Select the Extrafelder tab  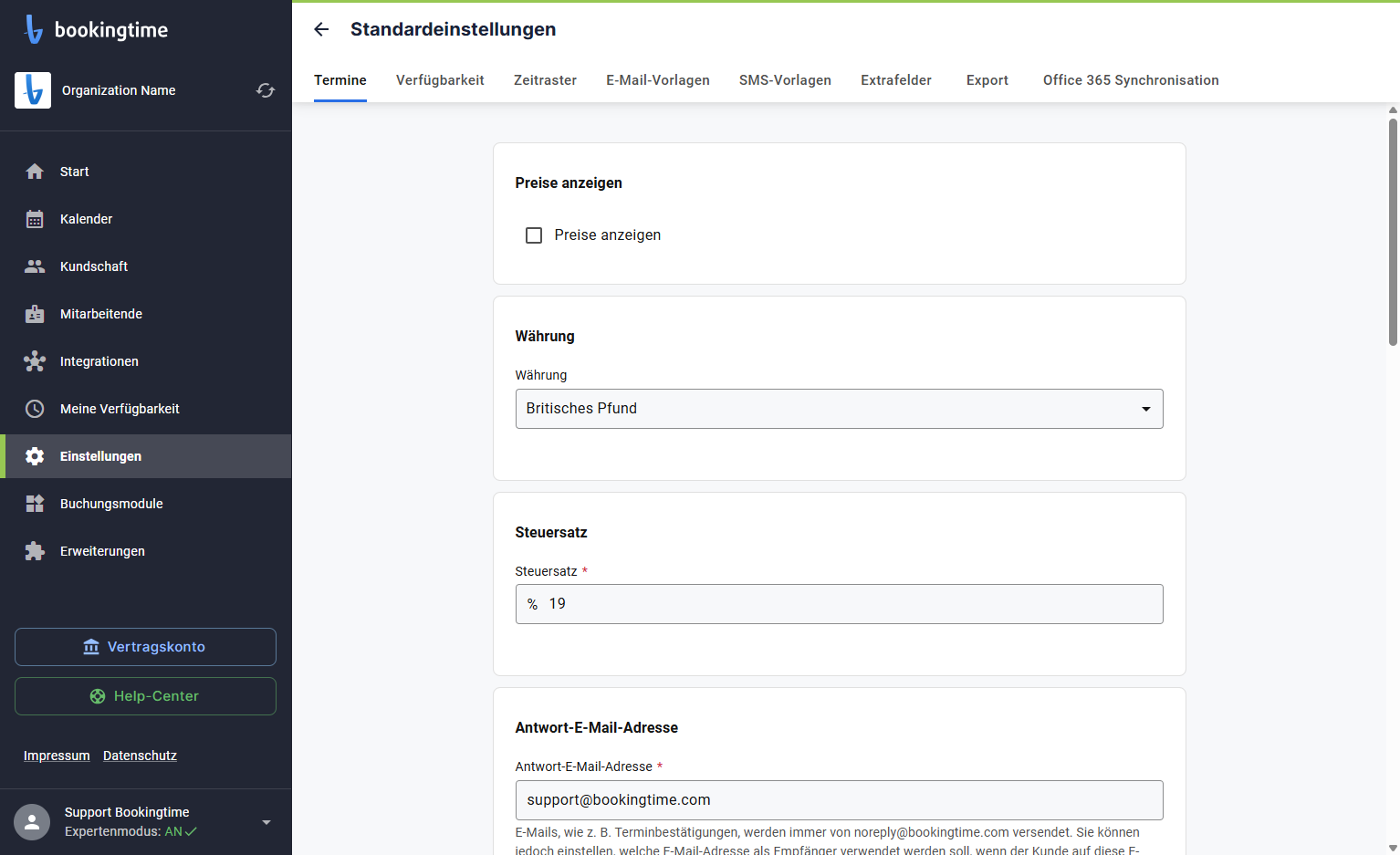coord(896,80)
